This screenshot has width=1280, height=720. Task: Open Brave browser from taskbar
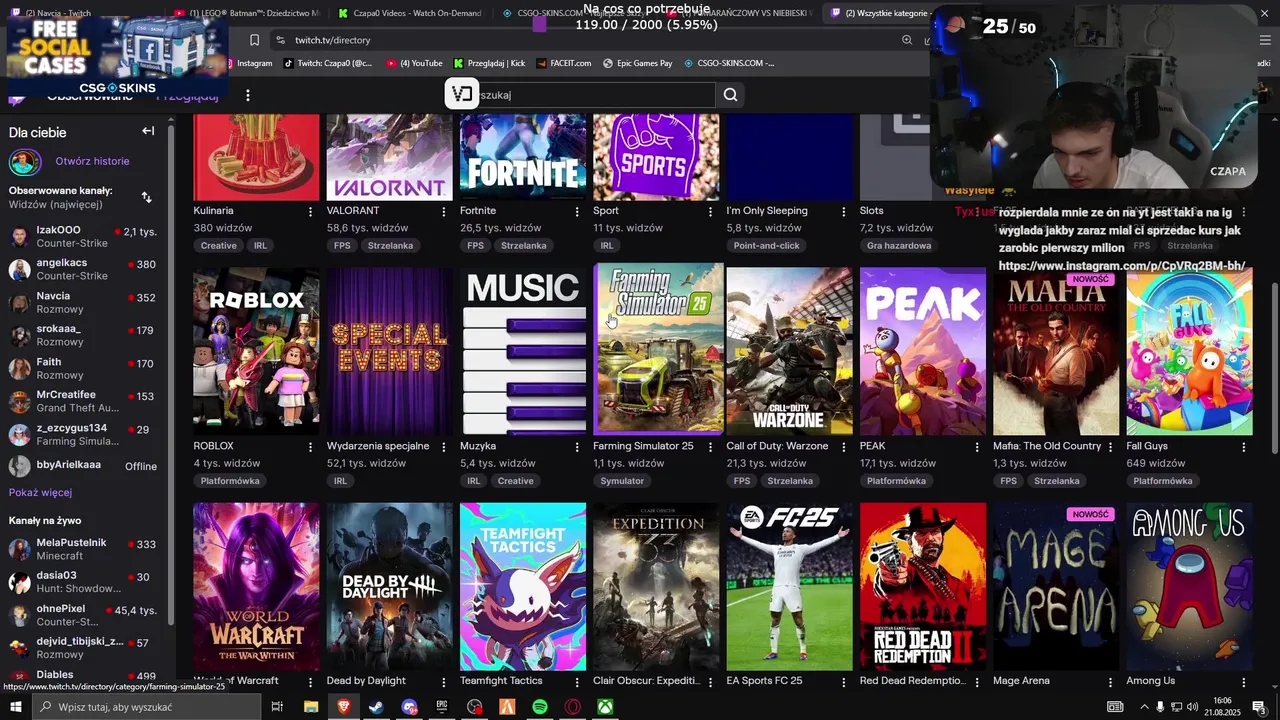(344, 707)
